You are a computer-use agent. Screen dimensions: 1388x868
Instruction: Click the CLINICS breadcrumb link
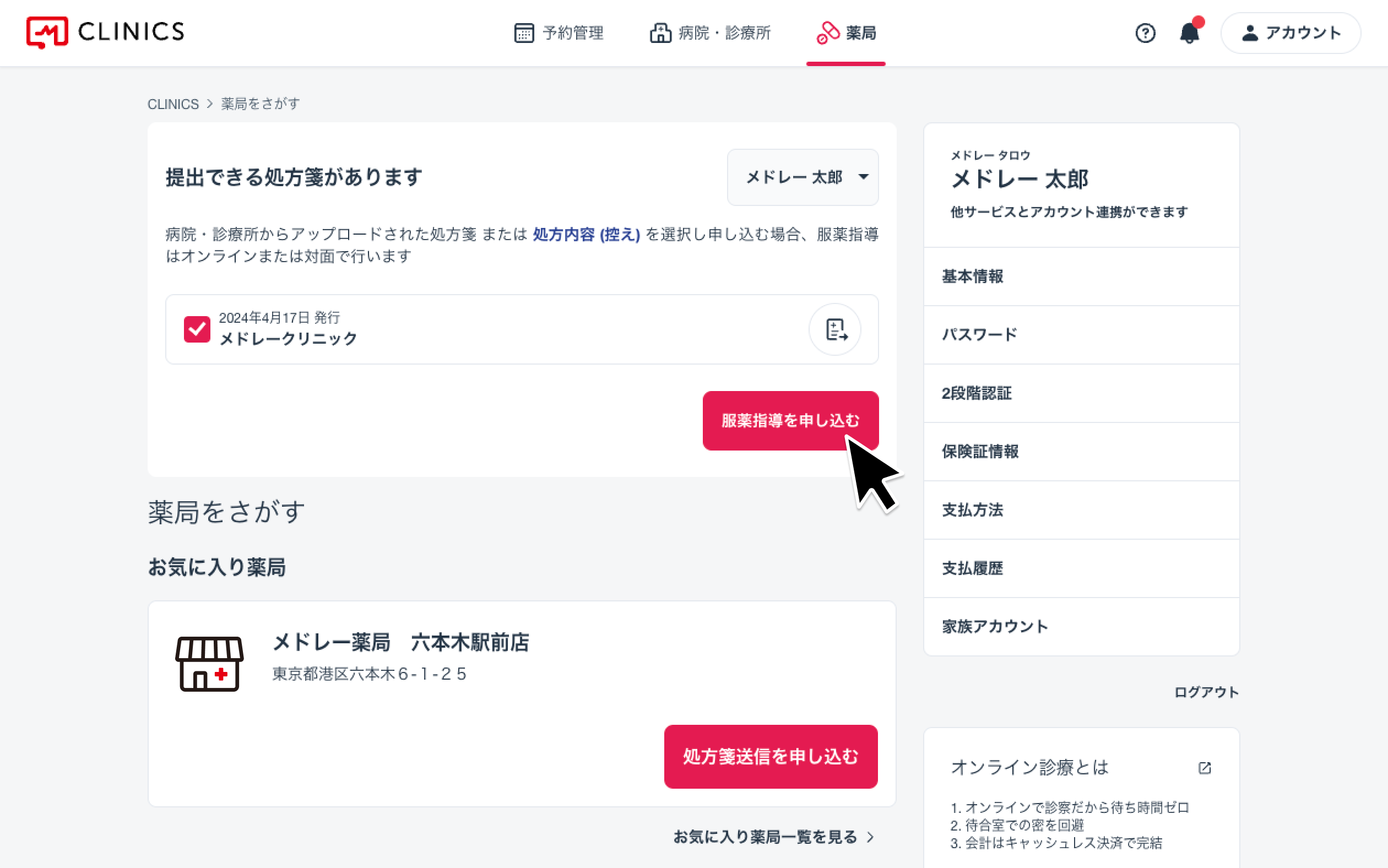click(173, 104)
